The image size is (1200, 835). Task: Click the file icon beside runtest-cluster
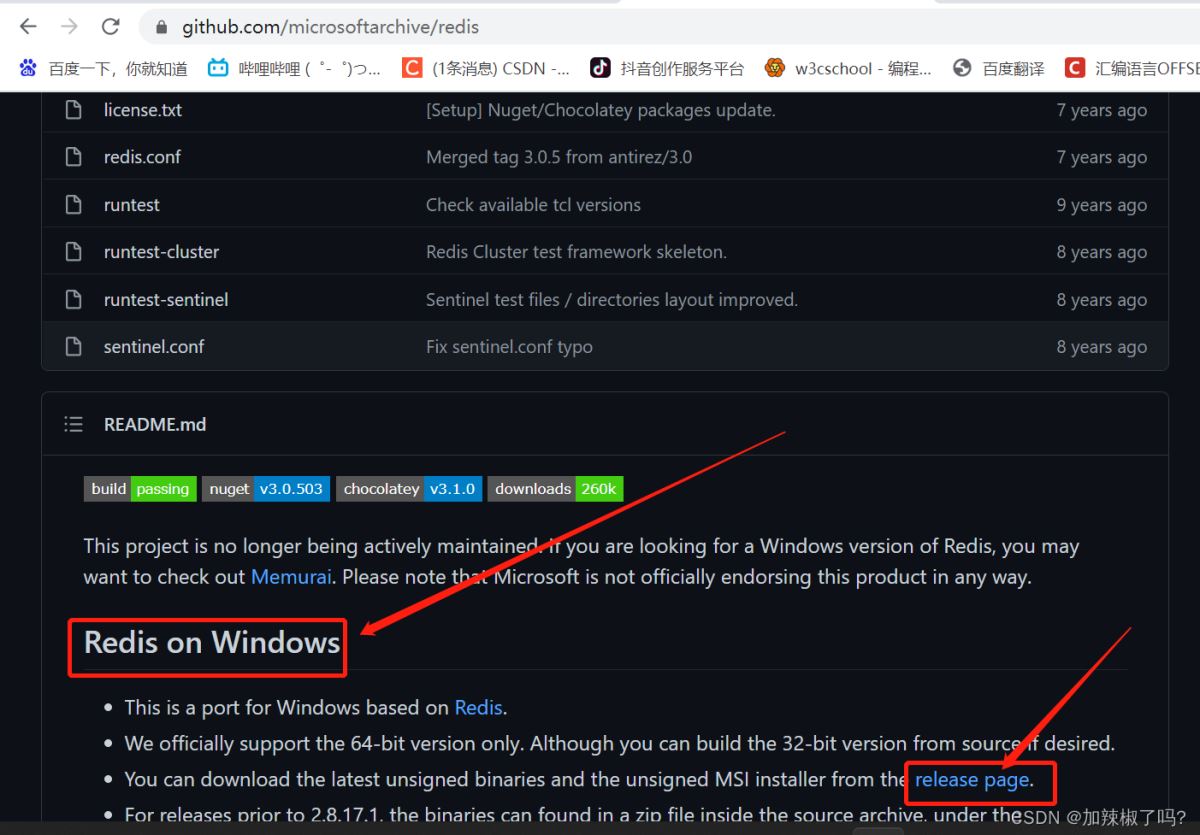pyautogui.click(x=73, y=252)
